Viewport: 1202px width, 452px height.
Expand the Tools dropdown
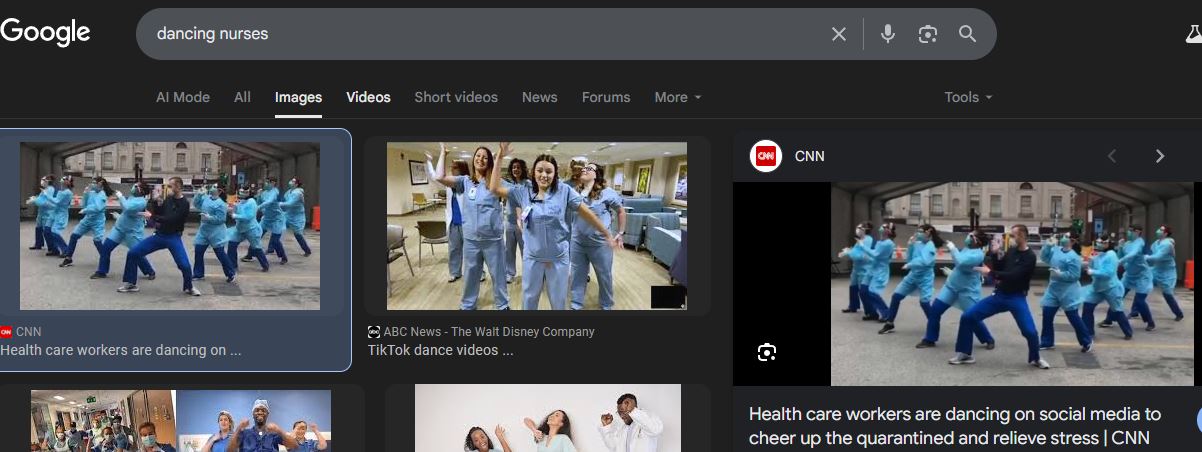(x=968, y=97)
